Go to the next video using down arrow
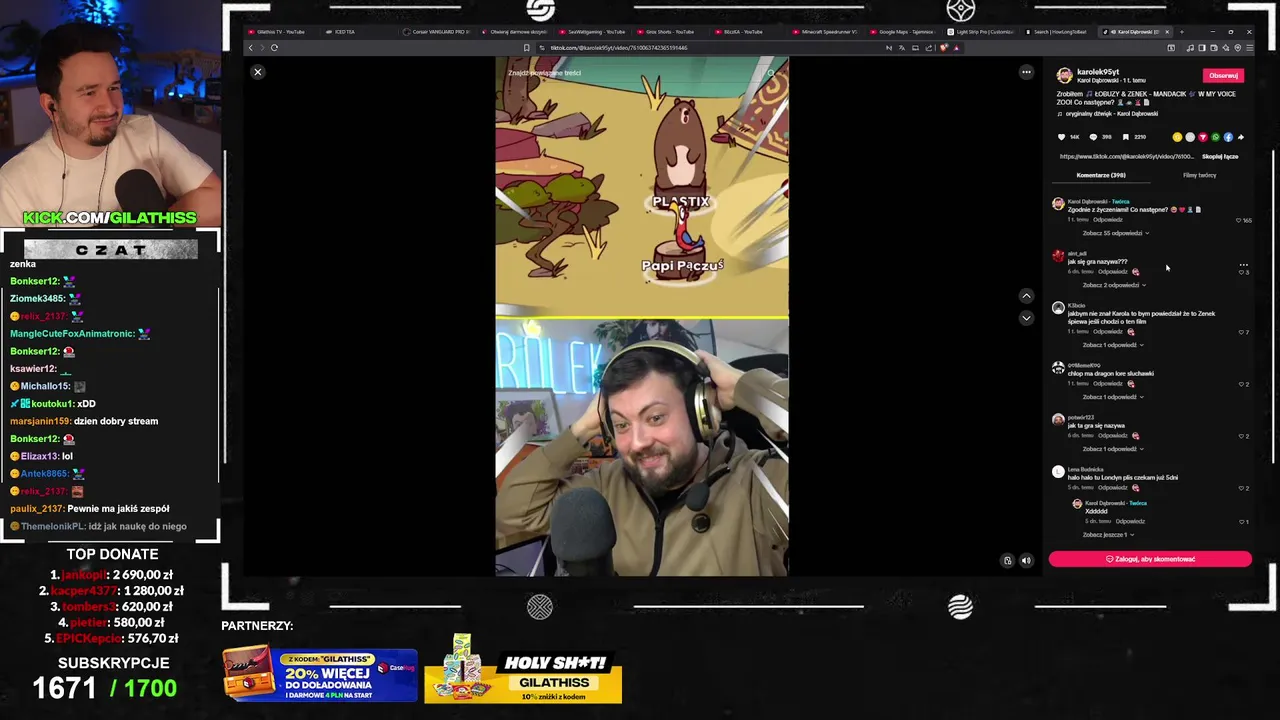Image resolution: width=1280 pixels, height=720 pixels. 1026,318
